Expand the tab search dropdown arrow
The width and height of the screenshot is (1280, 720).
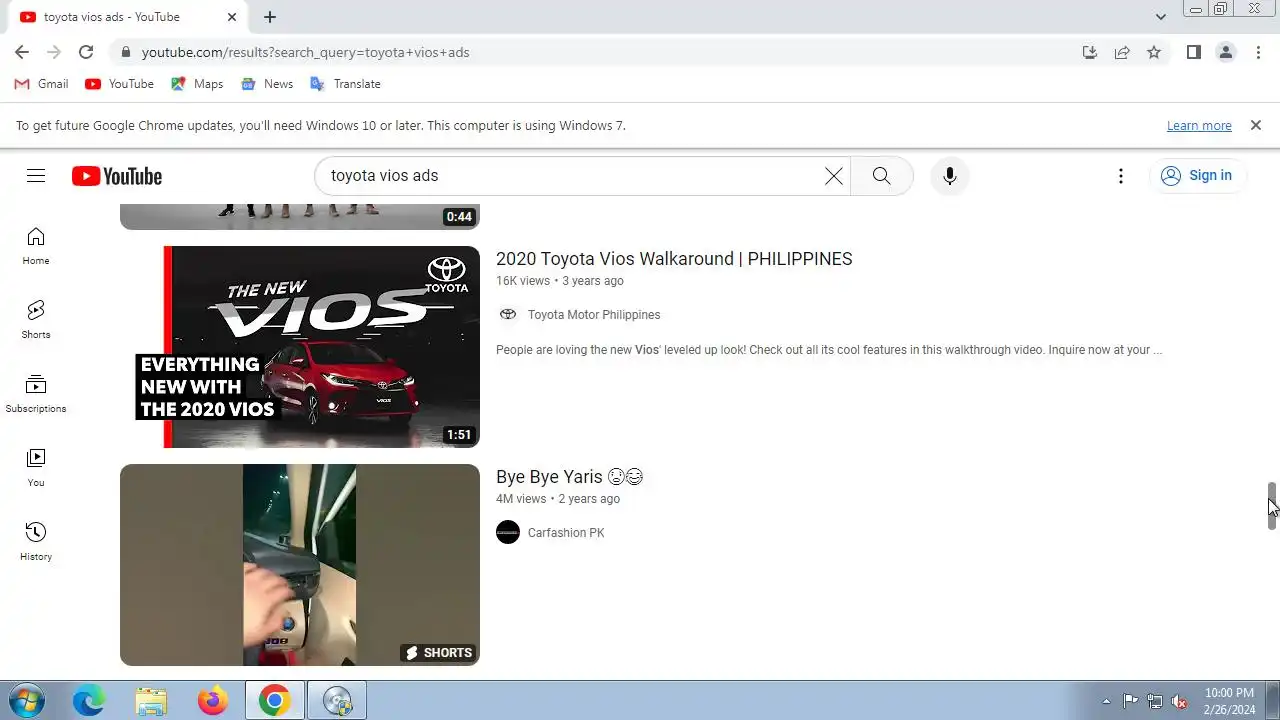[x=1160, y=17]
